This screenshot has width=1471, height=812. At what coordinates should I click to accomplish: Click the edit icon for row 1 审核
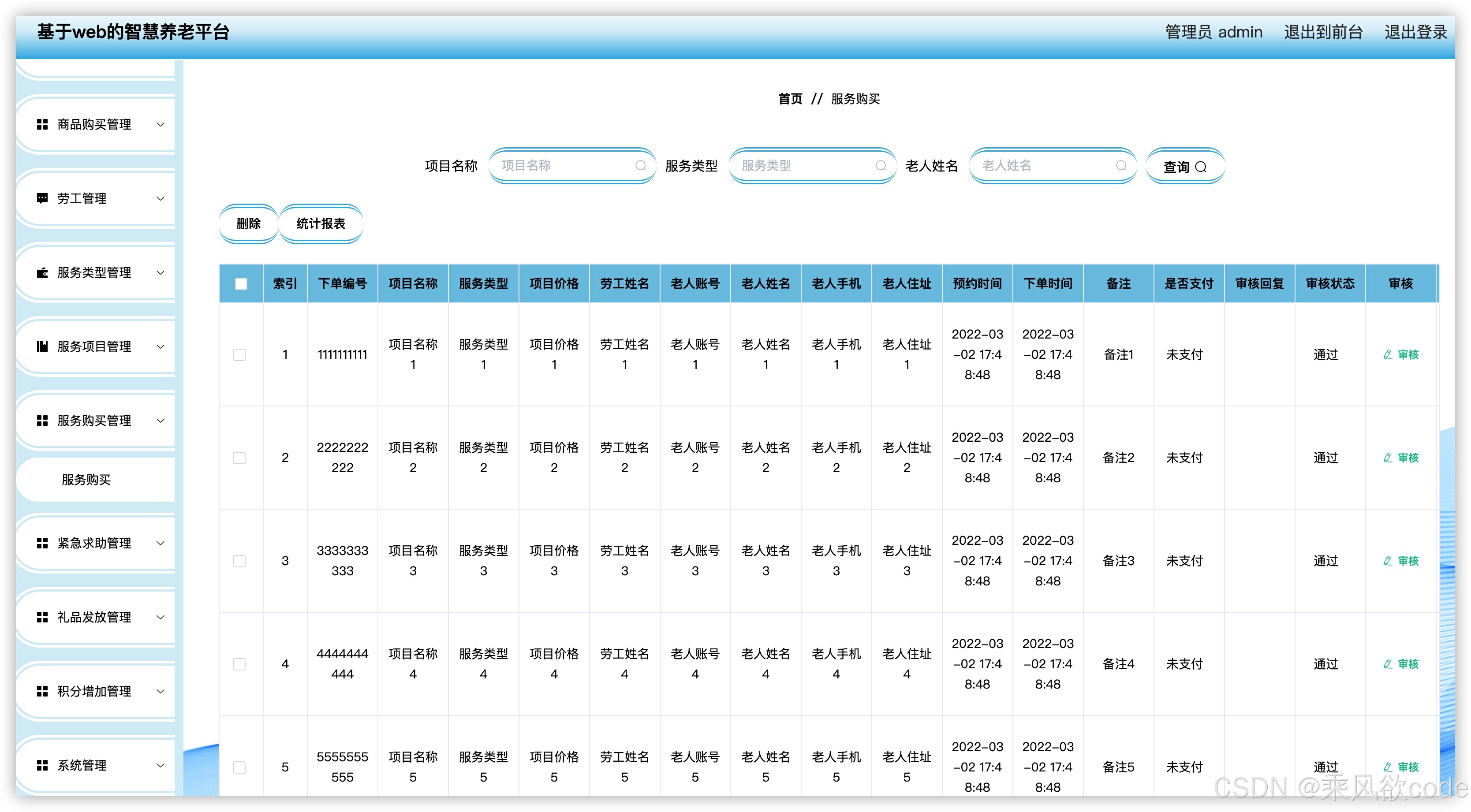(x=1388, y=354)
